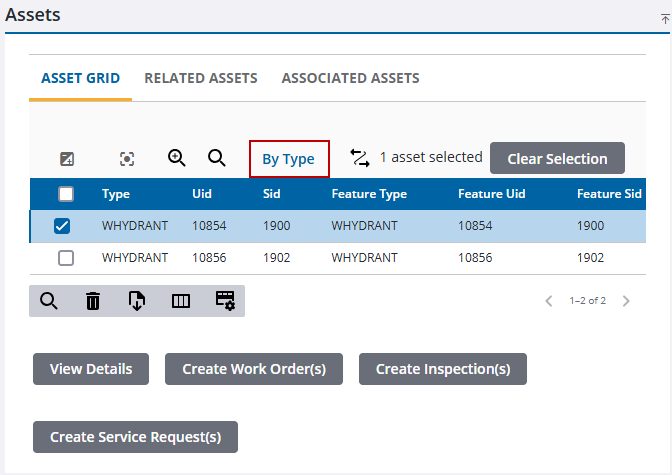The height and width of the screenshot is (475, 672).
Task: Click the trash delete icon
Action: point(93,300)
